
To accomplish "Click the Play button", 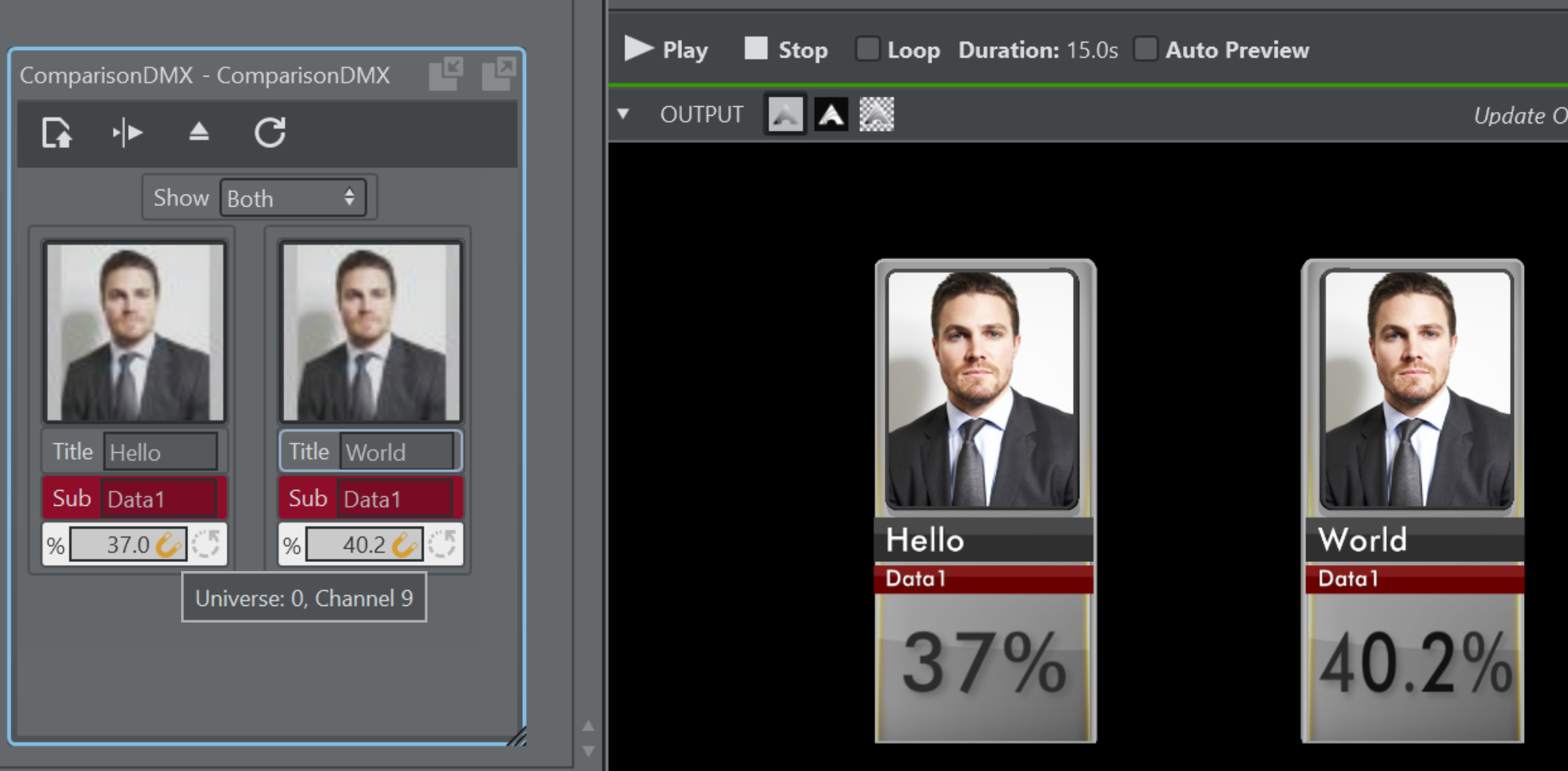I will pyautogui.click(x=665, y=50).
